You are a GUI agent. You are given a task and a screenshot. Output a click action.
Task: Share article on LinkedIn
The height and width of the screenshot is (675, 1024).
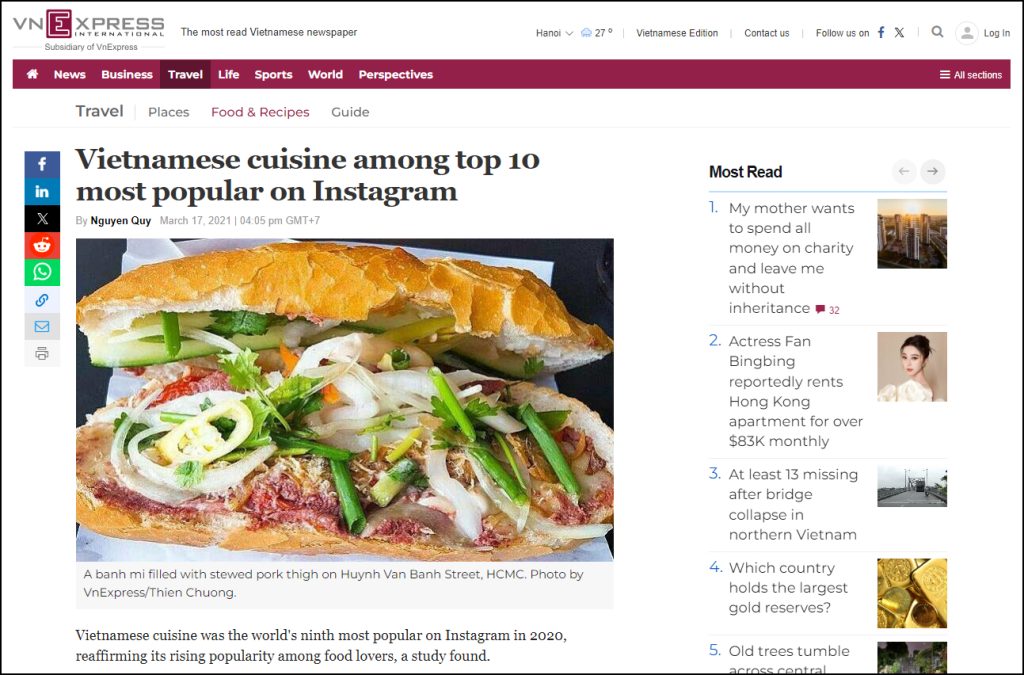point(42,191)
